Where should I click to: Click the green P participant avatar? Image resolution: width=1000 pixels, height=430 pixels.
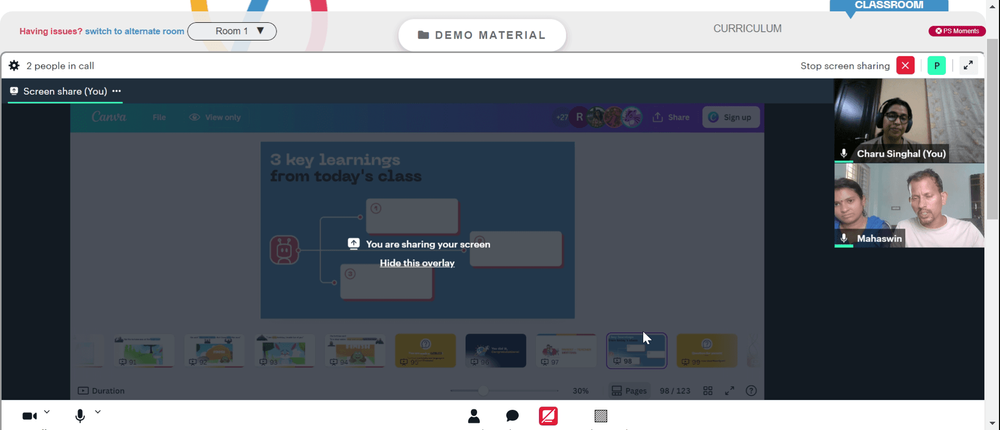tap(936, 66)
